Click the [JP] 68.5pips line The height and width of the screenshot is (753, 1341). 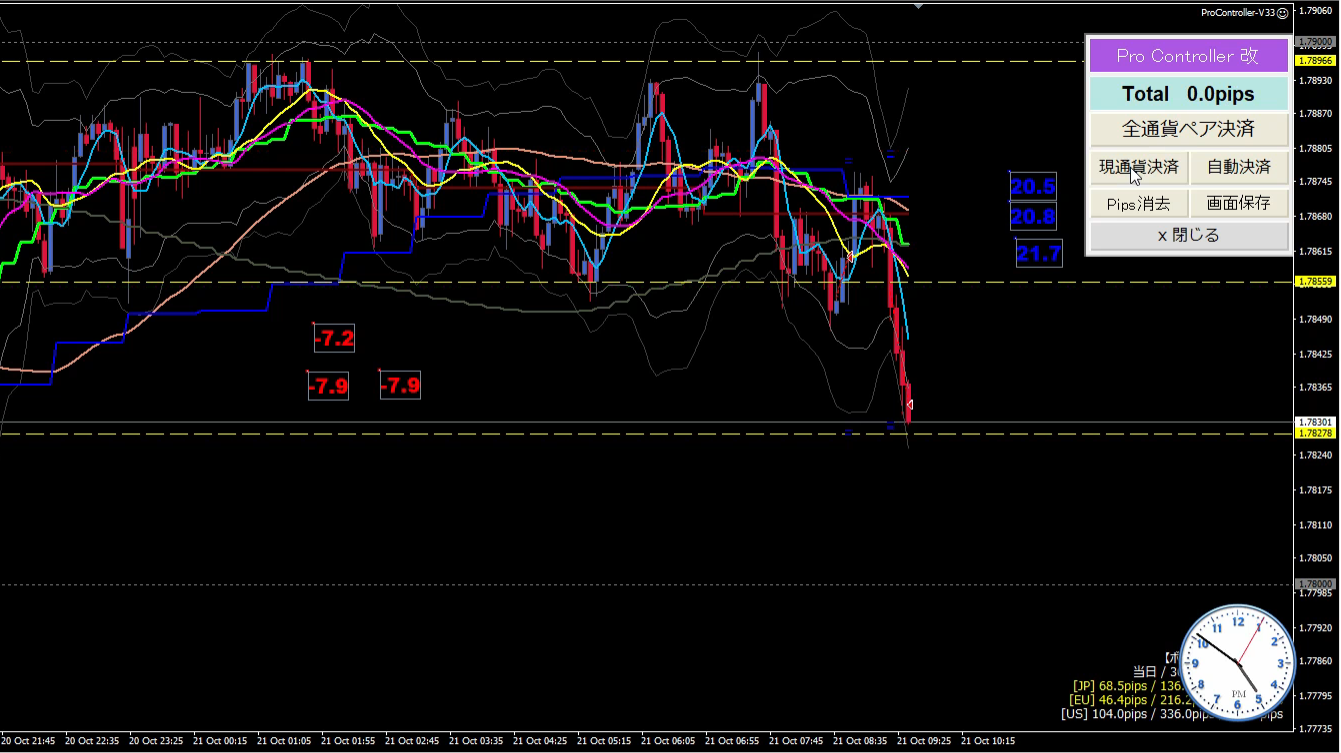1126,686
